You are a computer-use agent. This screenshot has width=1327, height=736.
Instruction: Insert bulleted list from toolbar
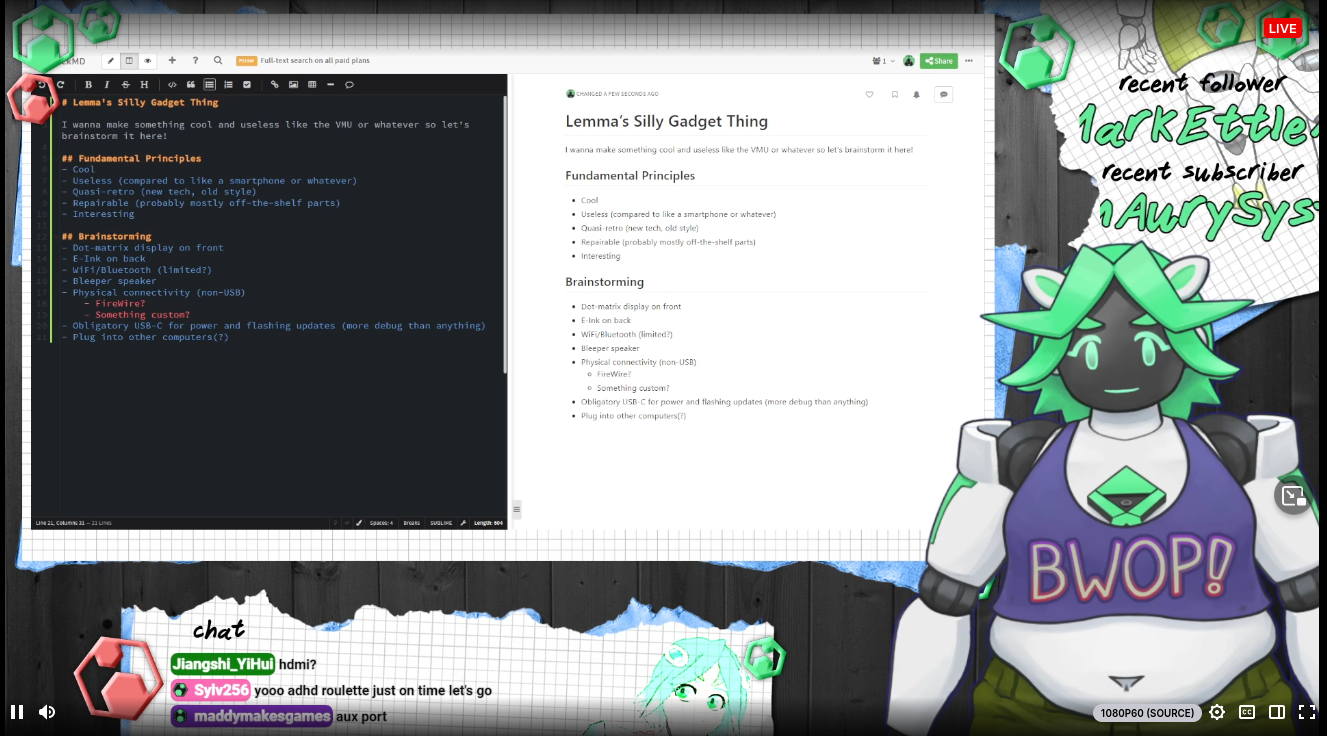click(x=209, y=84)
